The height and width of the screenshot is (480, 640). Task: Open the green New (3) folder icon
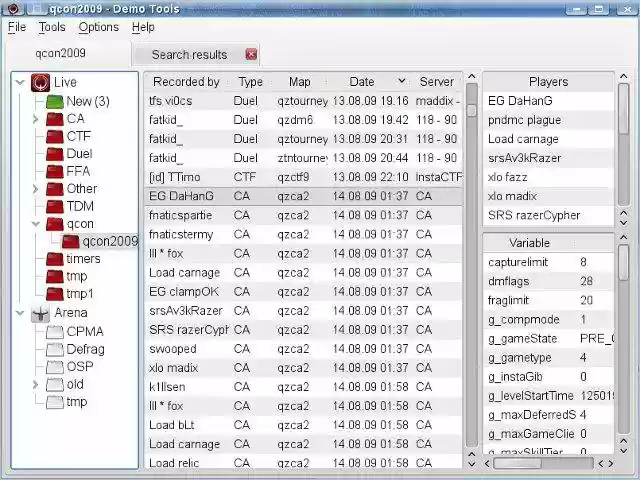(x=55, y=102)
